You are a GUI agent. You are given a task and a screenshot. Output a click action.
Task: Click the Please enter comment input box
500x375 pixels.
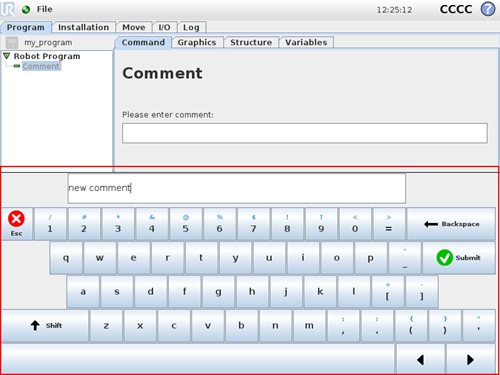(305, 133)
